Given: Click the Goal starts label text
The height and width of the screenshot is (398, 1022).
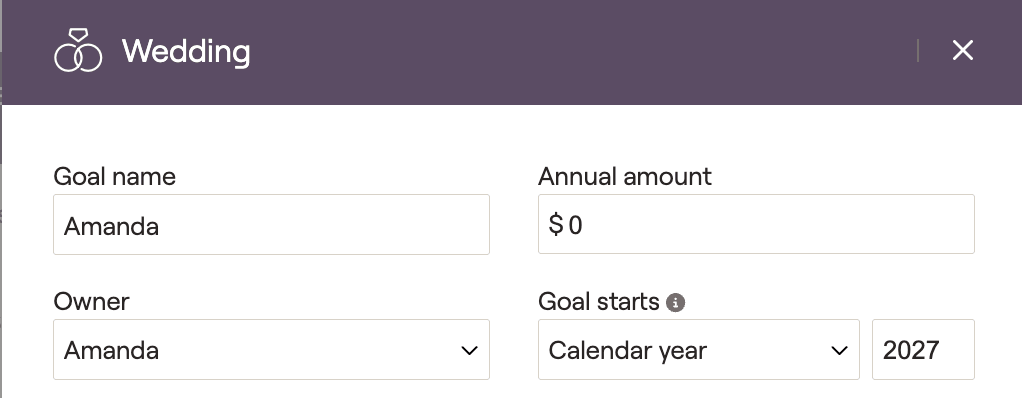Looking at the screenshot, I should click(x=599, y=302).
